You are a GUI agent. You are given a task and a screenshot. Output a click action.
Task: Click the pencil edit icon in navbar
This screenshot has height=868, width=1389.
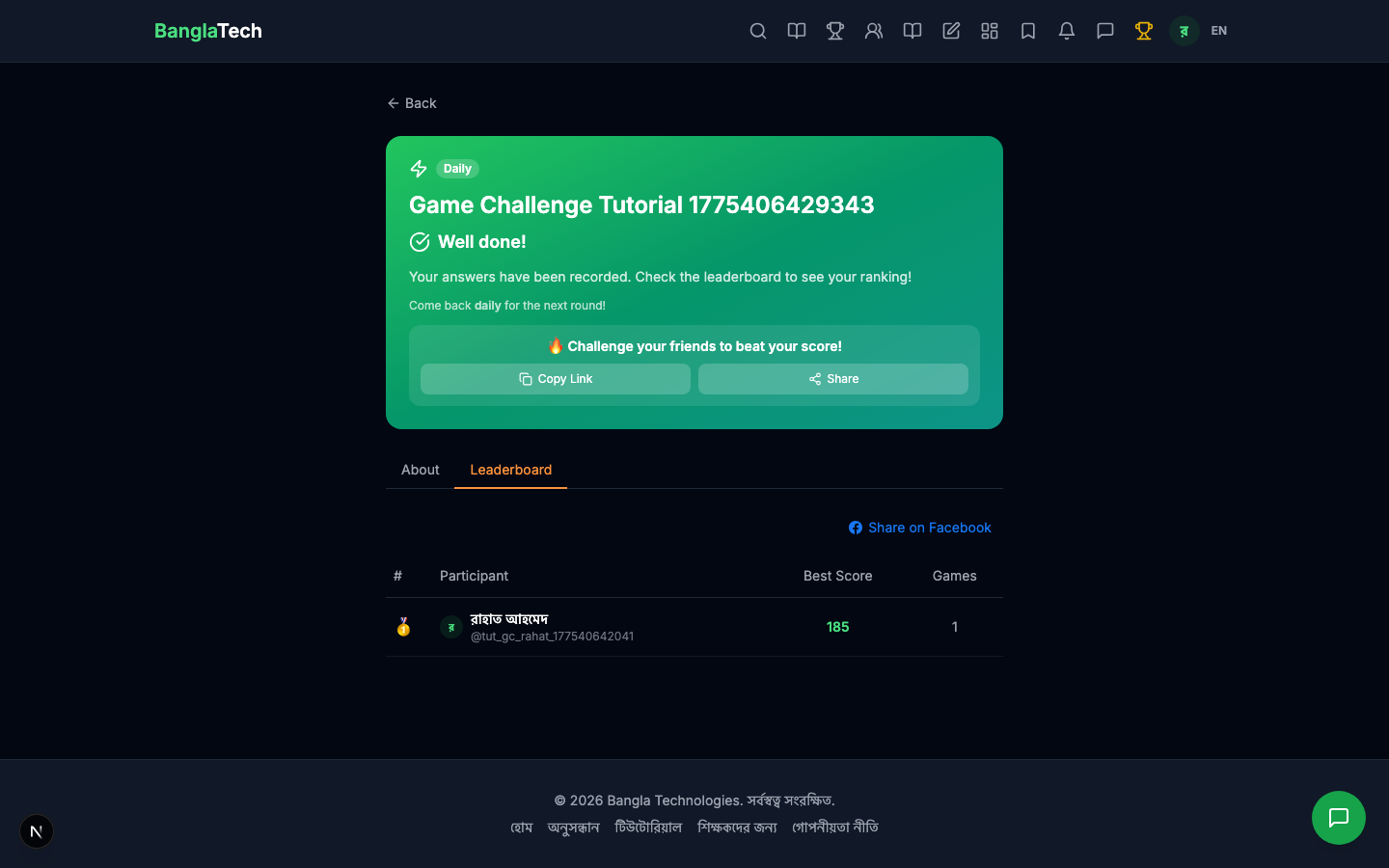pos(951,31)
